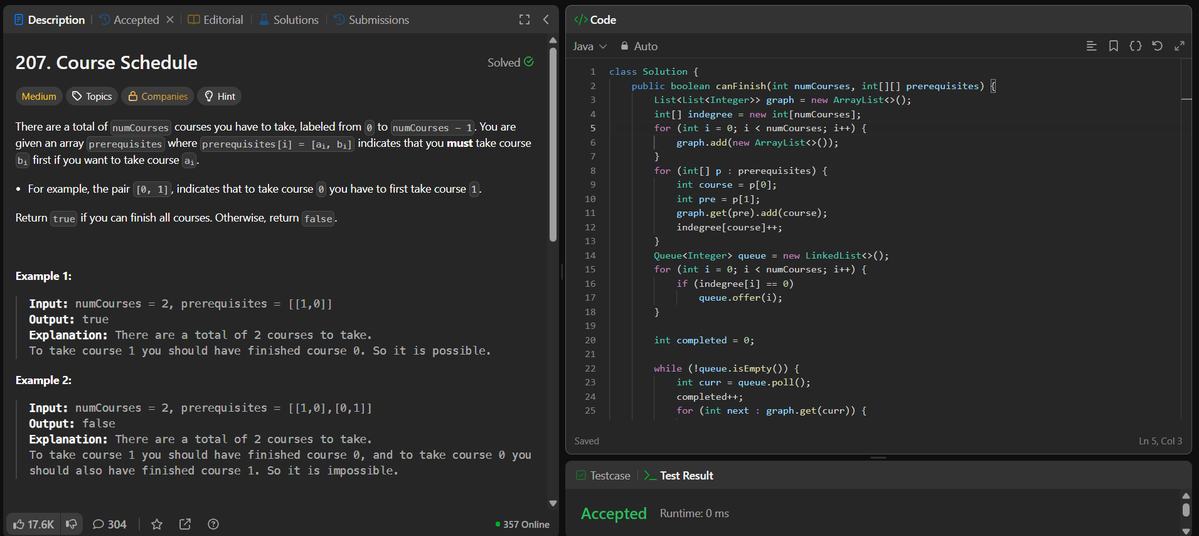Click the Accepted result text
The image size is (1199, 536).
pyautogui.click(x=614, y=513)
